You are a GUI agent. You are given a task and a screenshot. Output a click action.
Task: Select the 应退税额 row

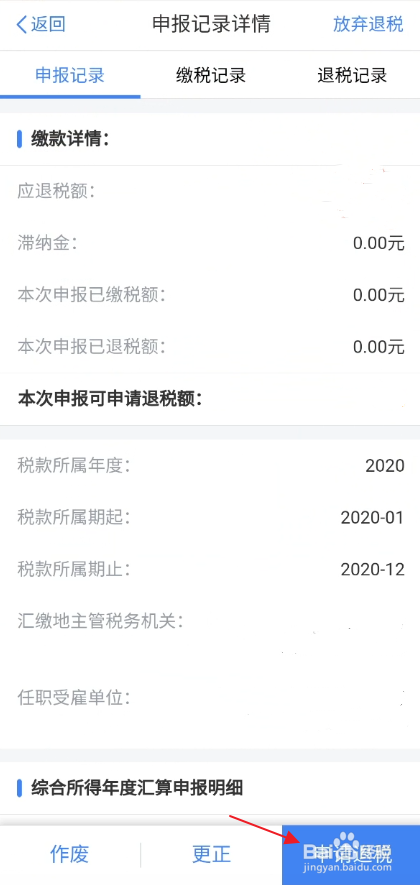(x=210, y=191)
